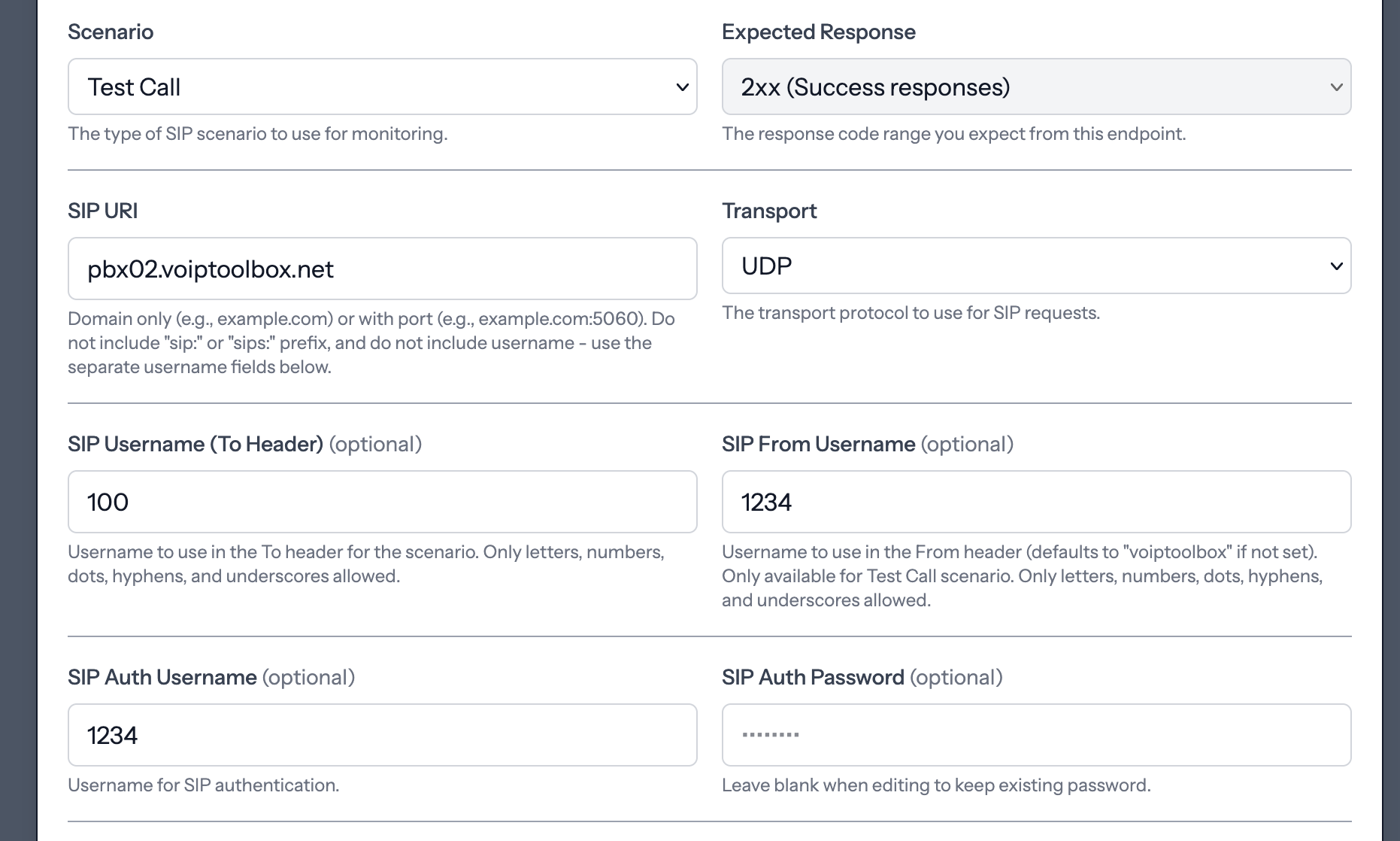Click the chevron on the Expected Response selector
Viewport: 1400px width, 841px height.
pyautogui.click(x=1336, y=87)
